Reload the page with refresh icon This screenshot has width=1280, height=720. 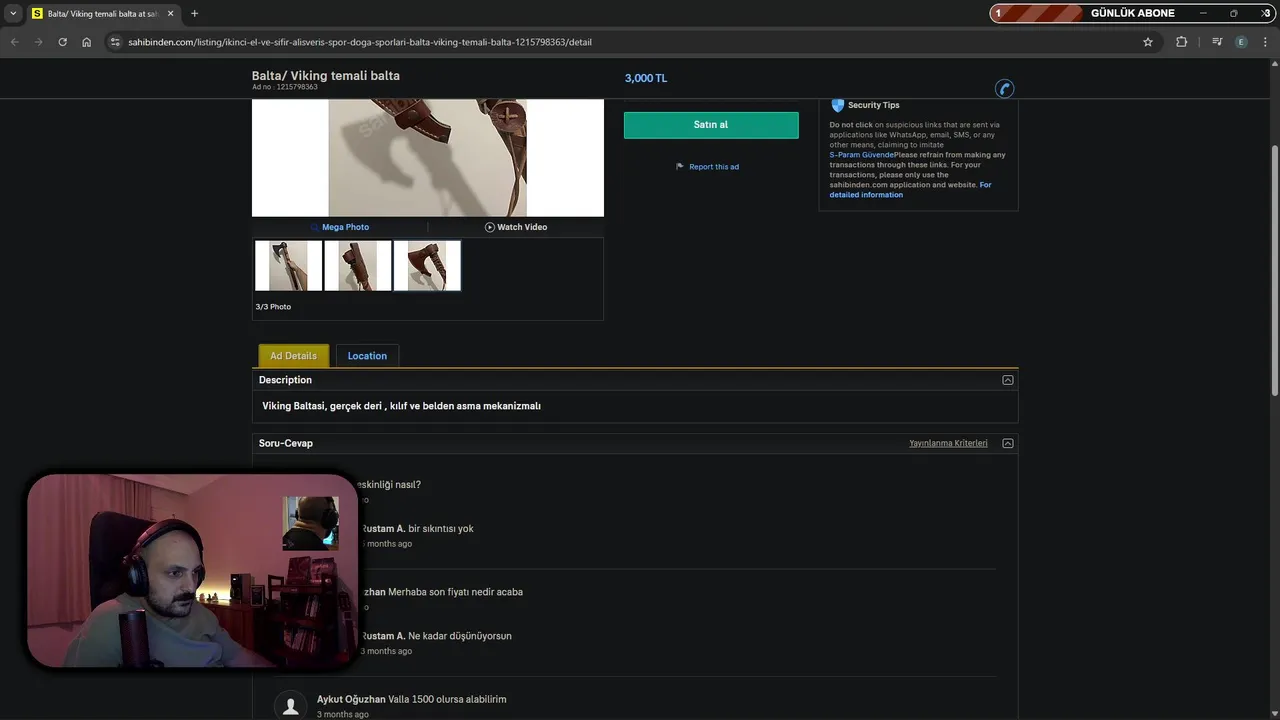click(62, 42)
